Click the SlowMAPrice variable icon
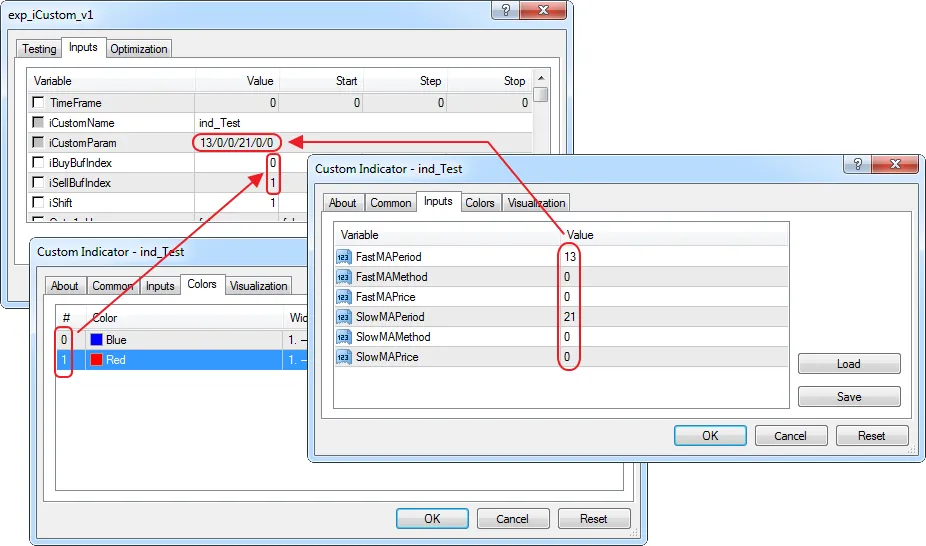This screenshot has width=926, height=546. click(343, 357)
